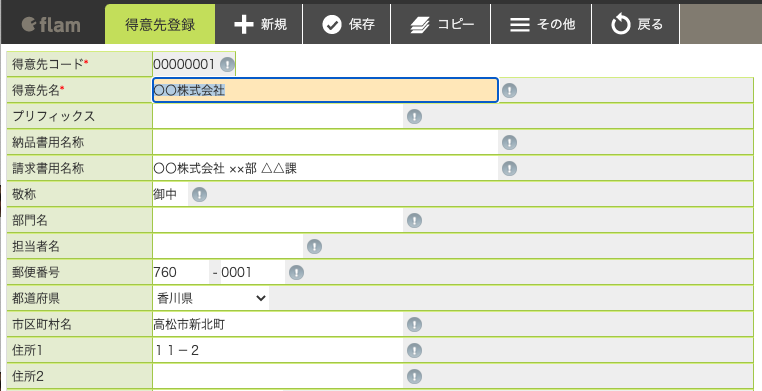Screen dimensions: 762x391
Task: Select the 得意先登録 tab
Action: [160, 24]
